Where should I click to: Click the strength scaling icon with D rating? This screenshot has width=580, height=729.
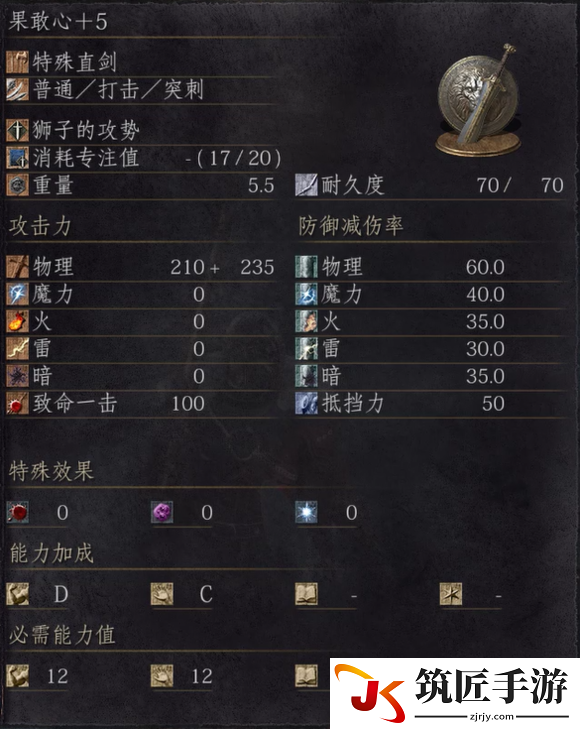point(18,594)
